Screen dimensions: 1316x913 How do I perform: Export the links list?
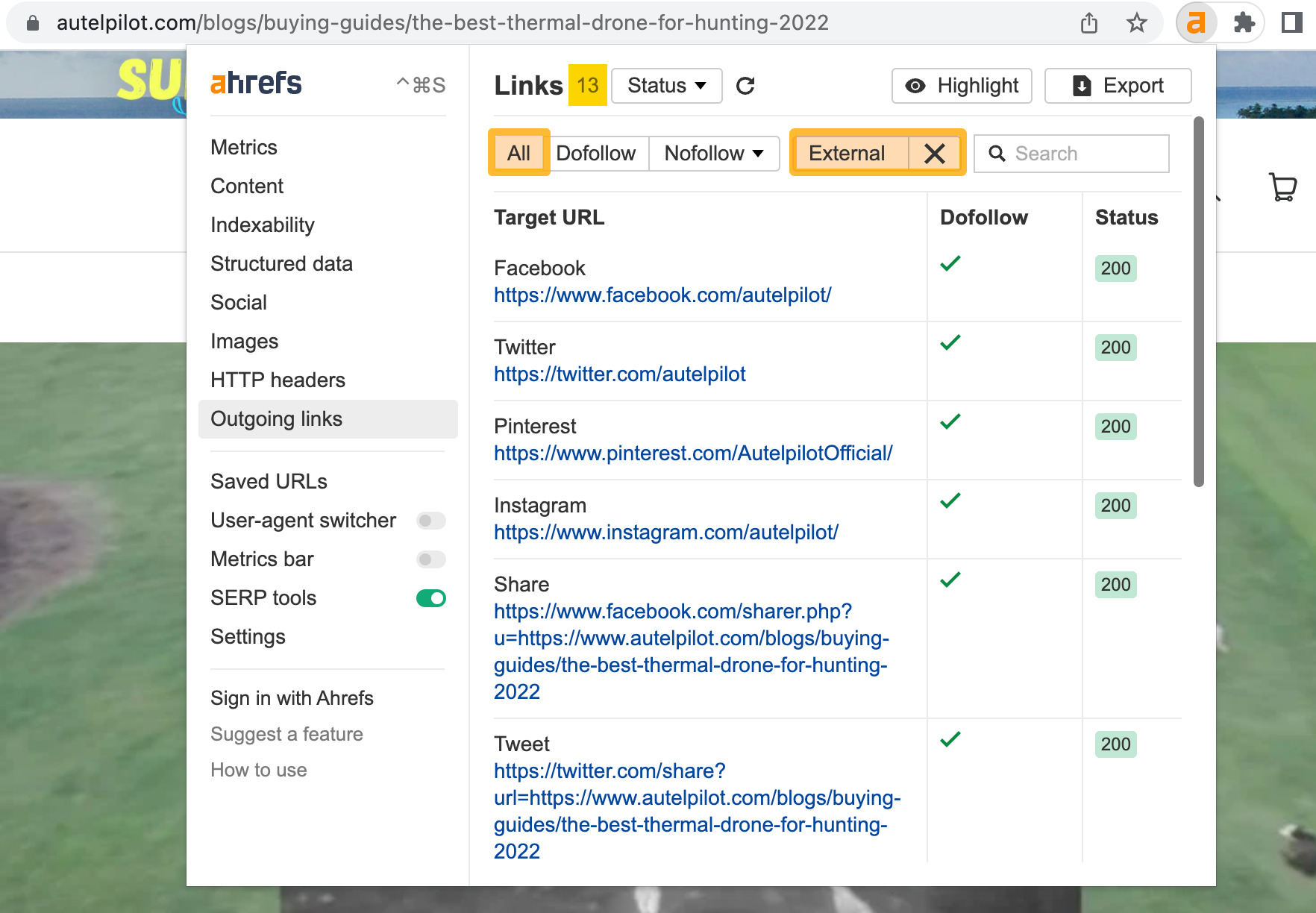[x=1118, y=86]
